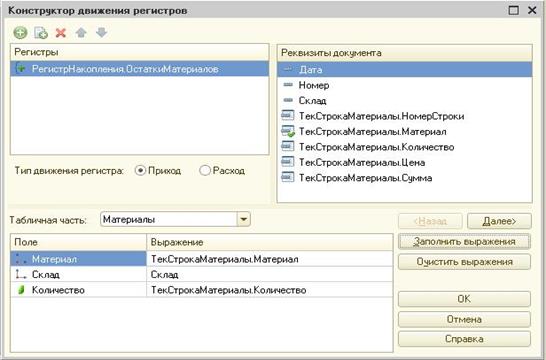
Task: Click the green Add register icon
Action: click(20, 33)
